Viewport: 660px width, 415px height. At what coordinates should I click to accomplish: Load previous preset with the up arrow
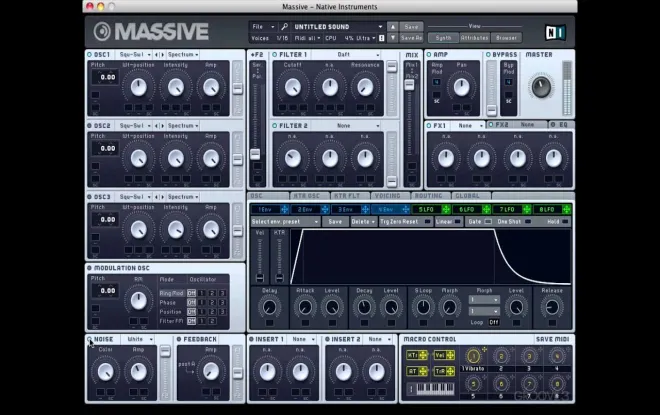point(393,27)
